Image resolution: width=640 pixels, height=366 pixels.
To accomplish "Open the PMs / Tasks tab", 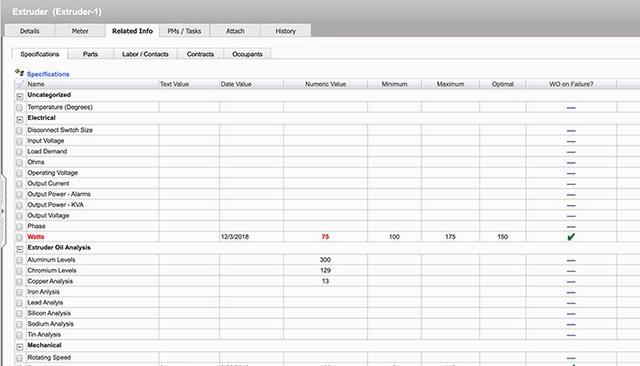I will pos(184,31).
